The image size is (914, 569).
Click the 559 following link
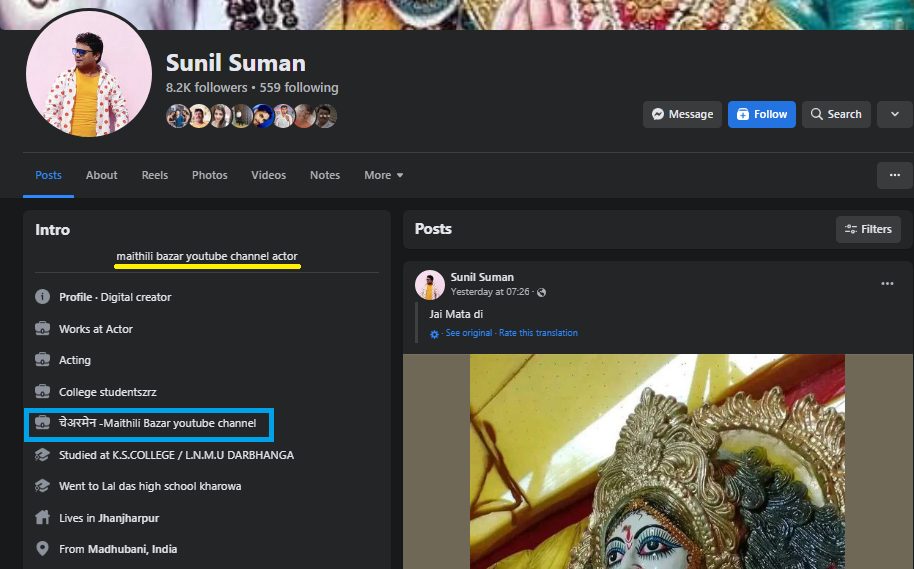[x=298, y=87]
